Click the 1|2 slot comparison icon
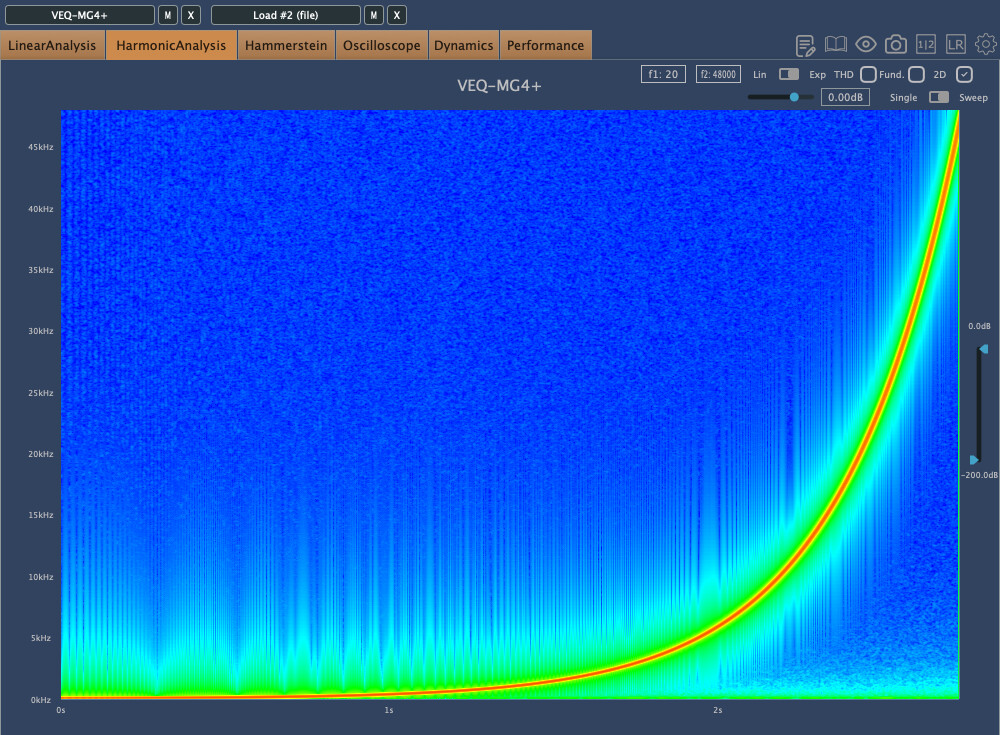1000x735 pixels. (x=926, y=45)
